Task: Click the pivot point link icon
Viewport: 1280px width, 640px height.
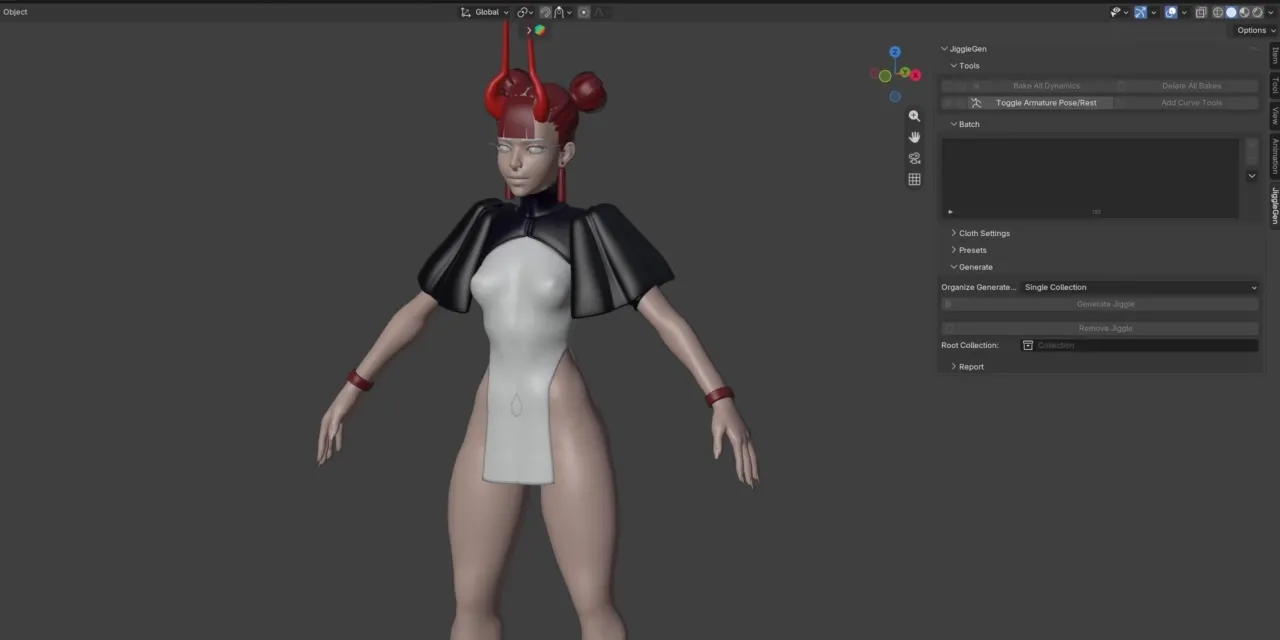Action: [x=524, y=12]
